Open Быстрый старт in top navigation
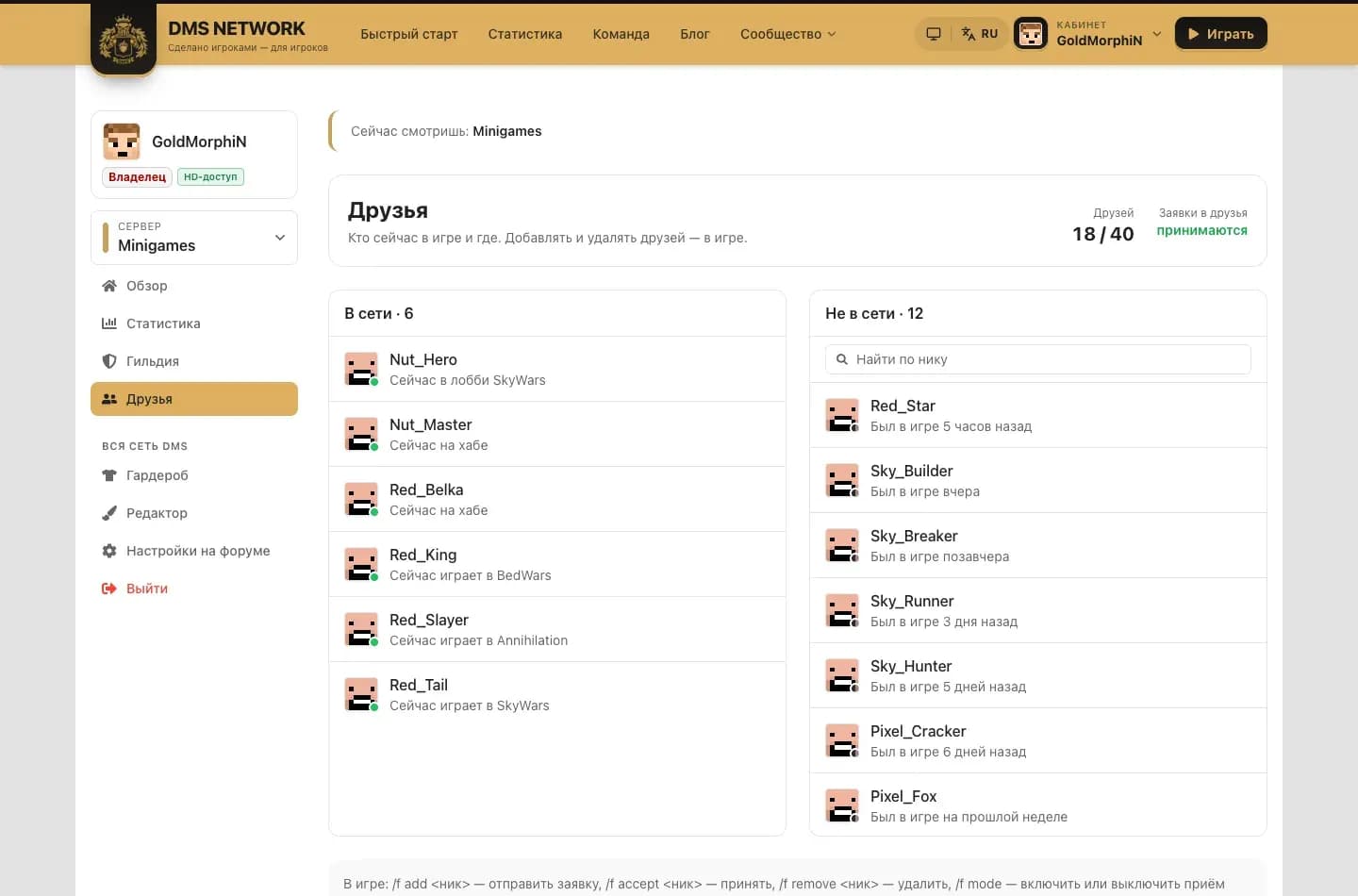This screenshot has width=1358, height=896. click(409, 34)
